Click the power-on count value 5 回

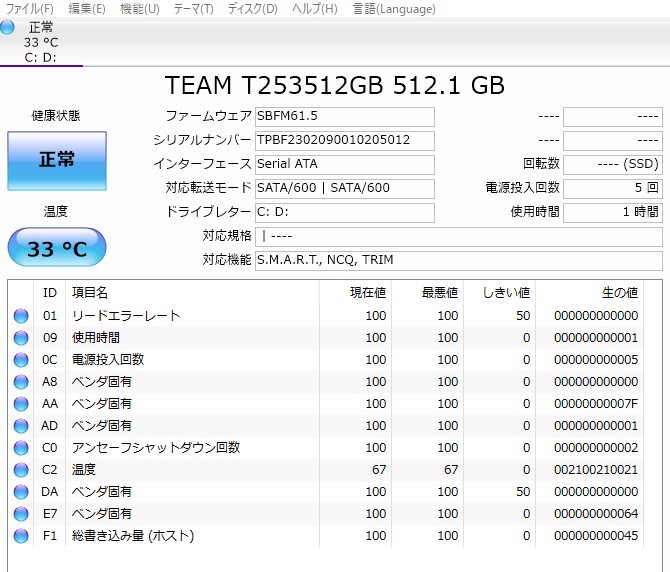(x=613, y=188)
